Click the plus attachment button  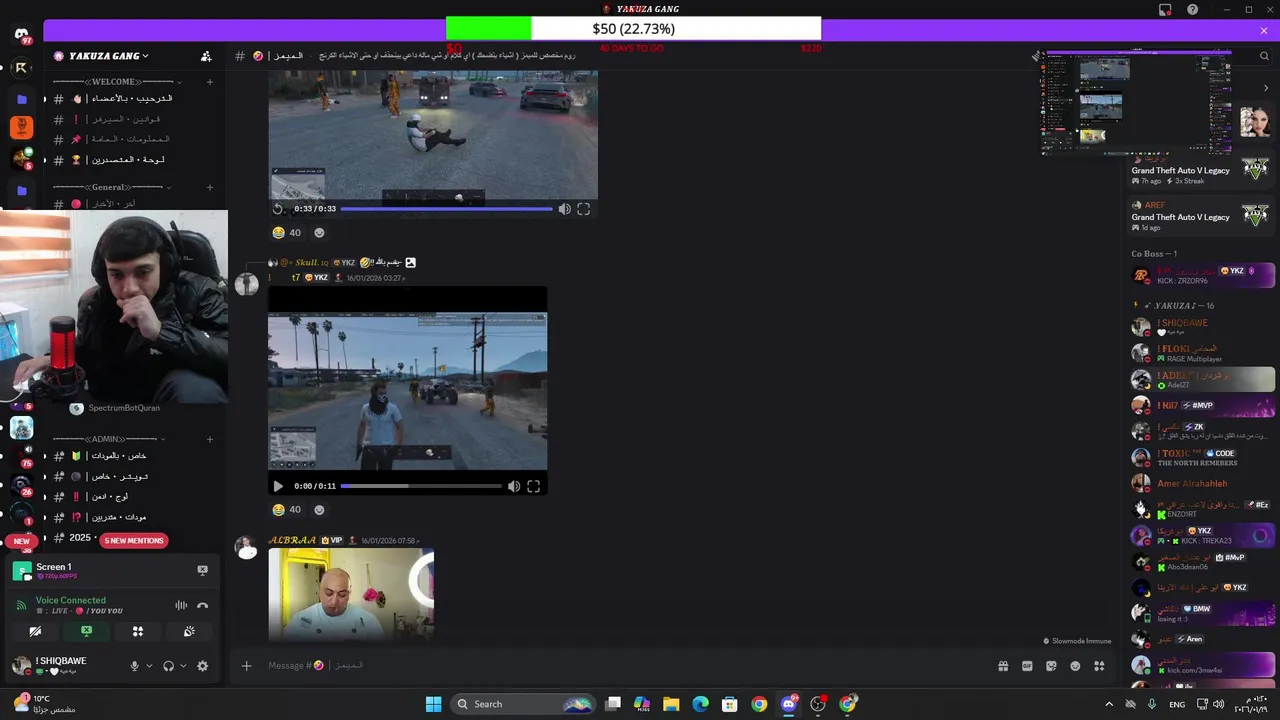pyautogui.click(x=246, y=666)
